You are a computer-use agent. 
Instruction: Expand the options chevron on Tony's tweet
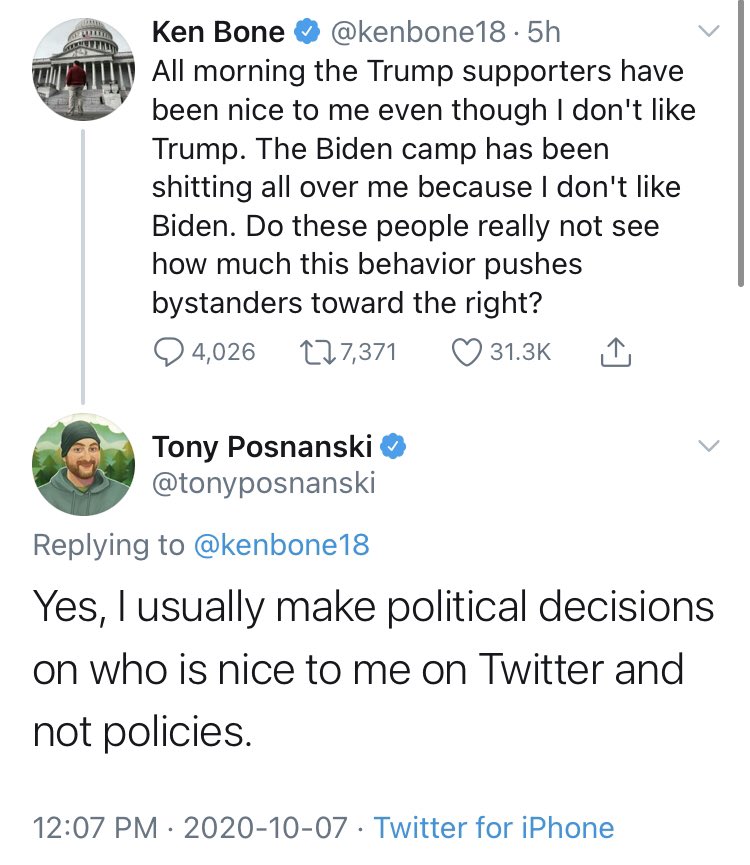pos(708,446)
